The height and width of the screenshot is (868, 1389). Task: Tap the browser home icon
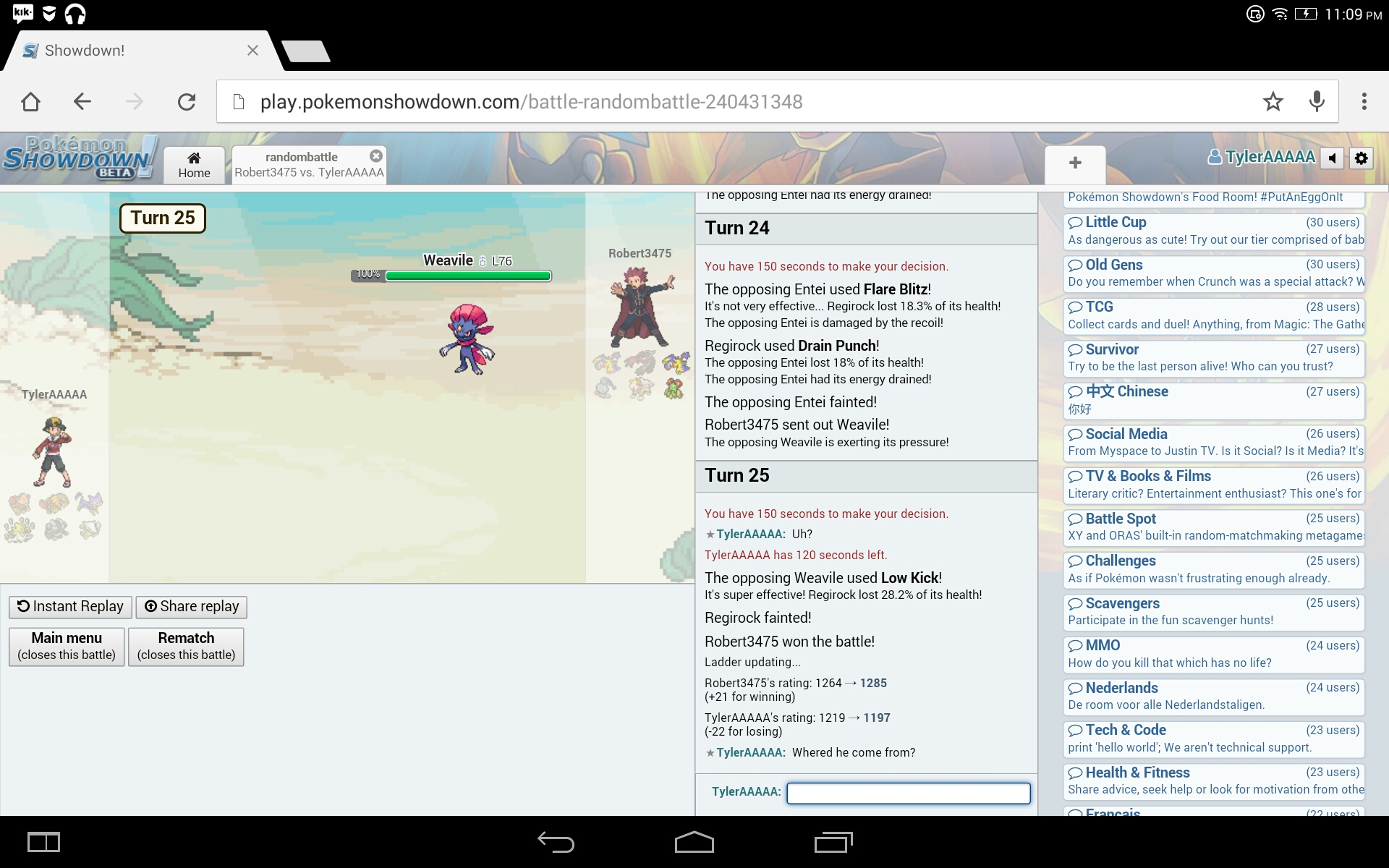pos(30,102)
